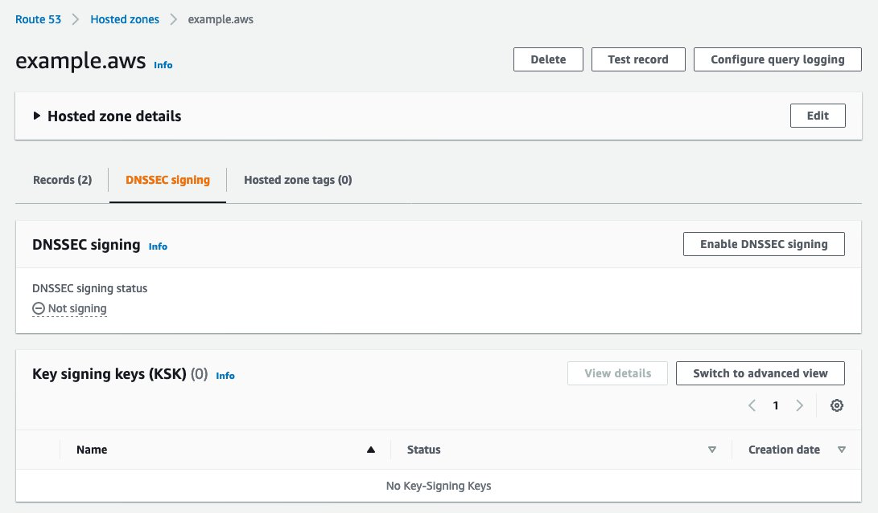Click page number 1 in pagination
Image resolution: width=879 pixels, height=514 pixels.
coord(776,405)
